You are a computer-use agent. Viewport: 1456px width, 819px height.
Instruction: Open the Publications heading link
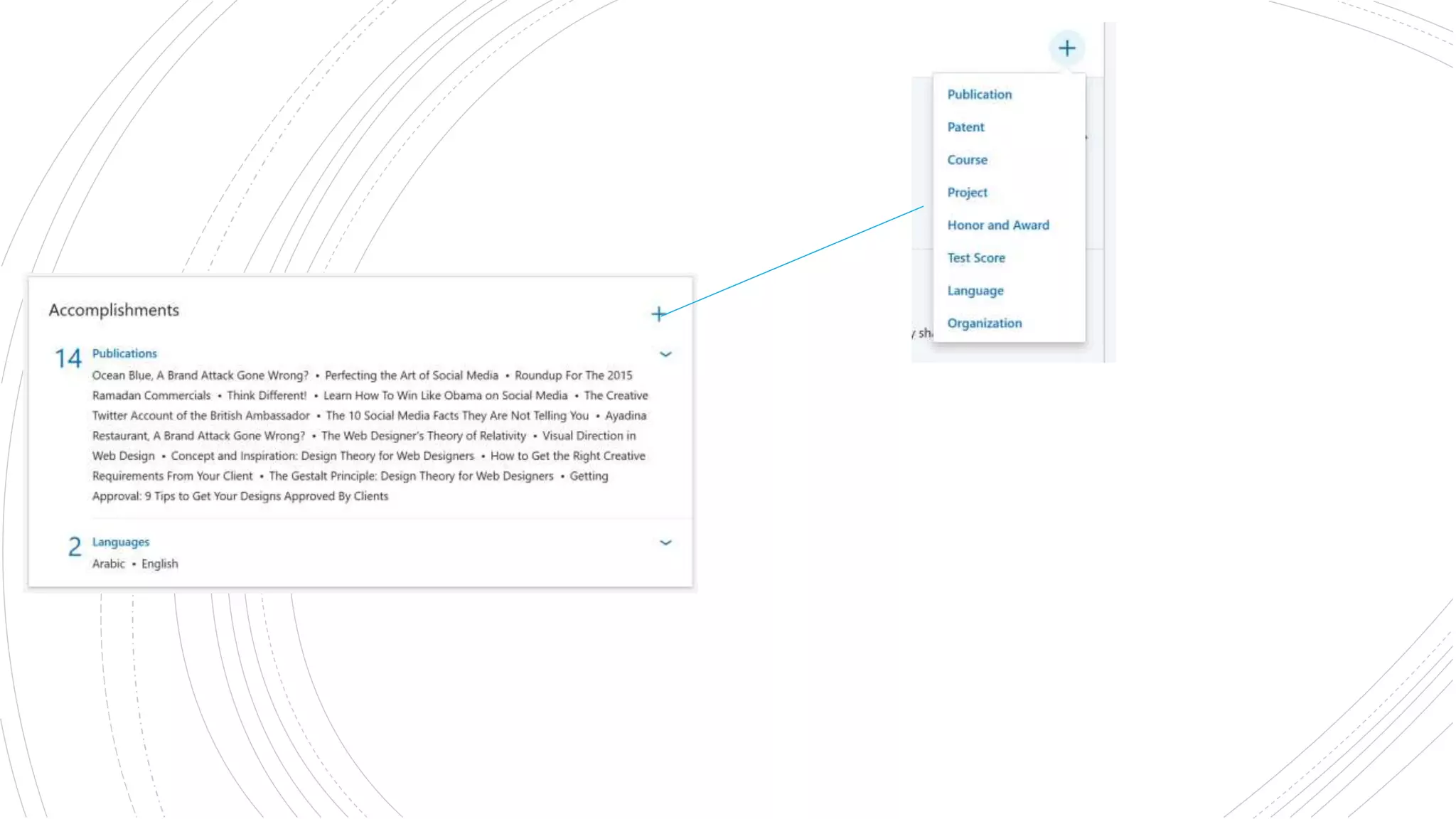pos(124,353)
